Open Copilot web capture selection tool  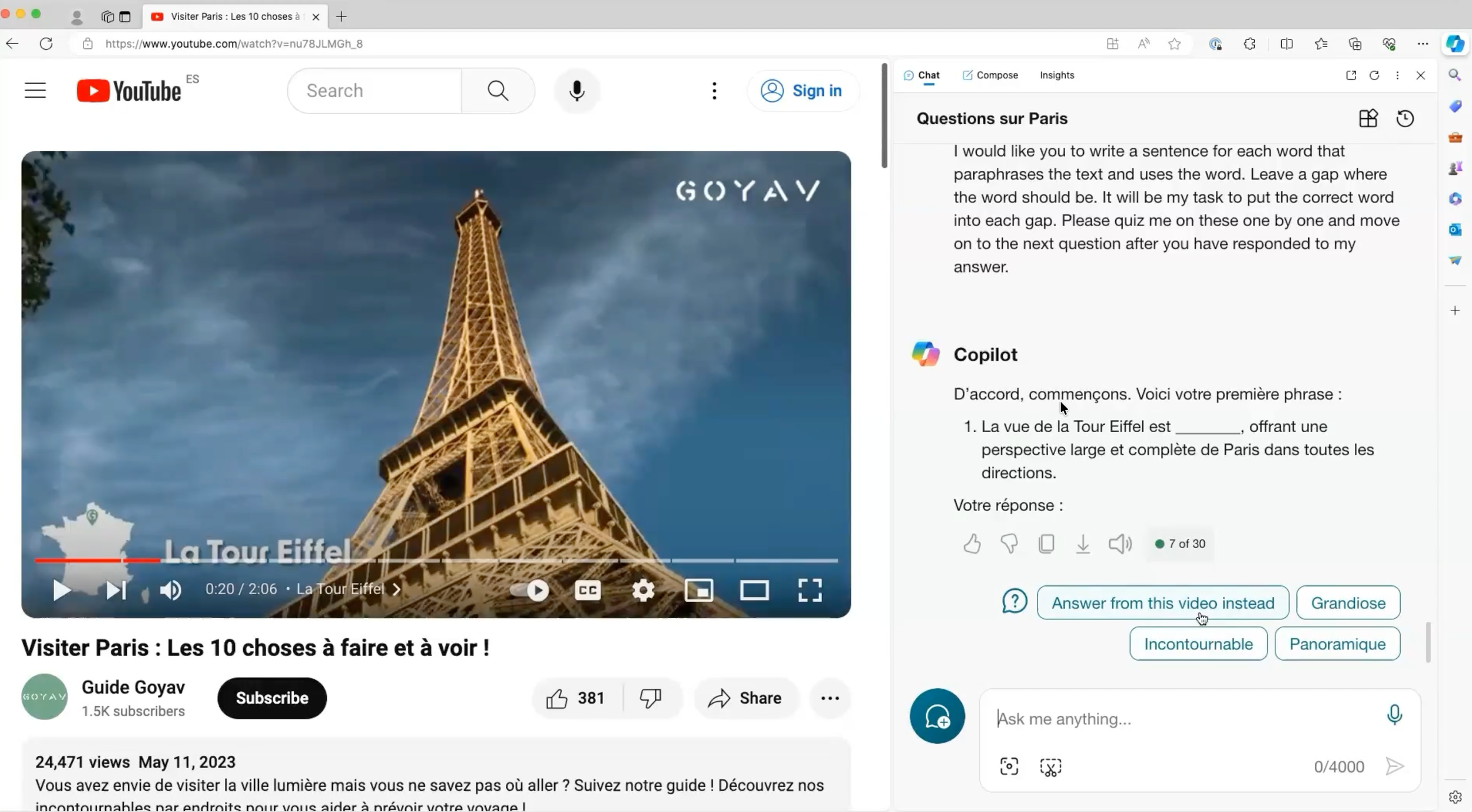(x=1050, y=767)
